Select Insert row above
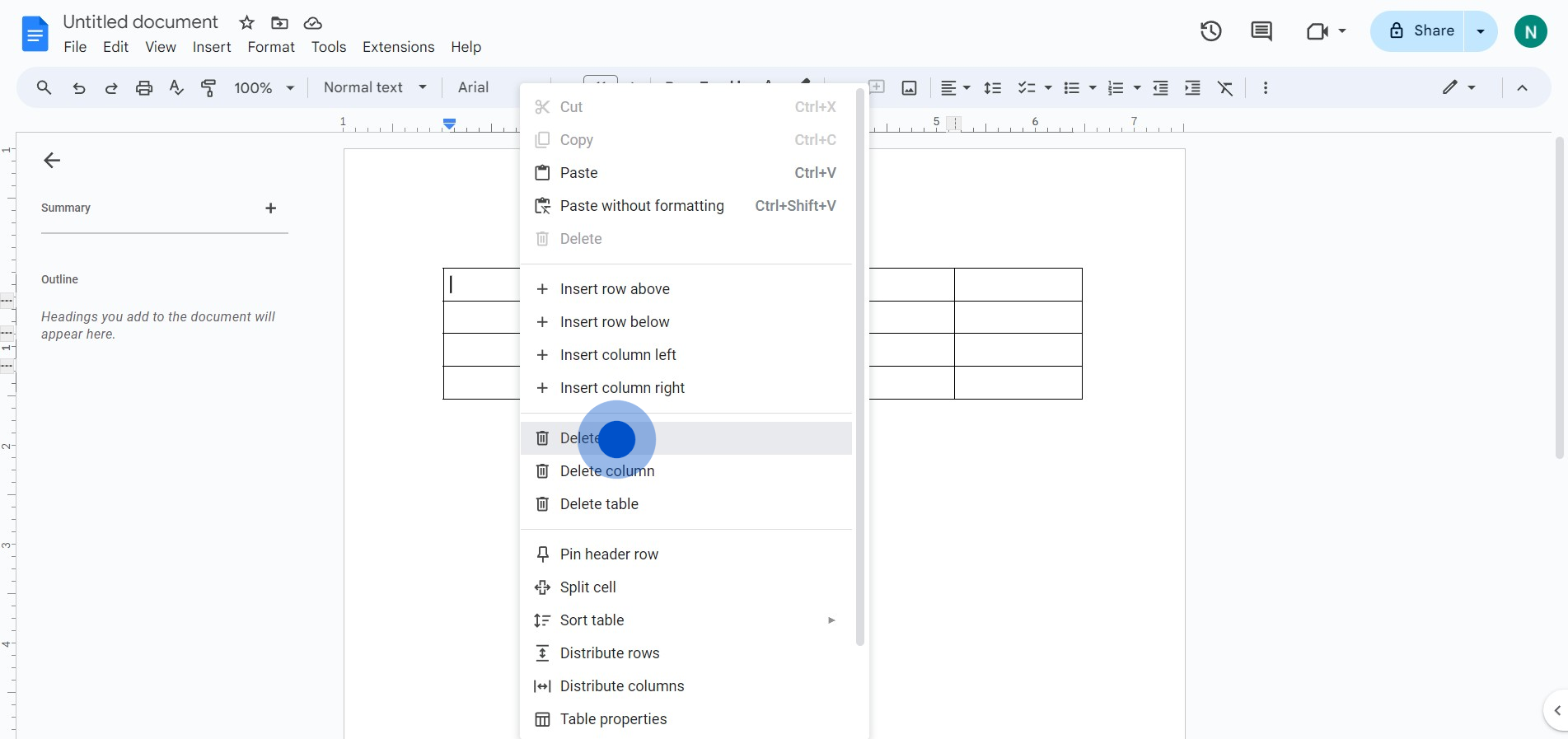The height and width of the screenshot is (739, 1568). tap(686, 289)
